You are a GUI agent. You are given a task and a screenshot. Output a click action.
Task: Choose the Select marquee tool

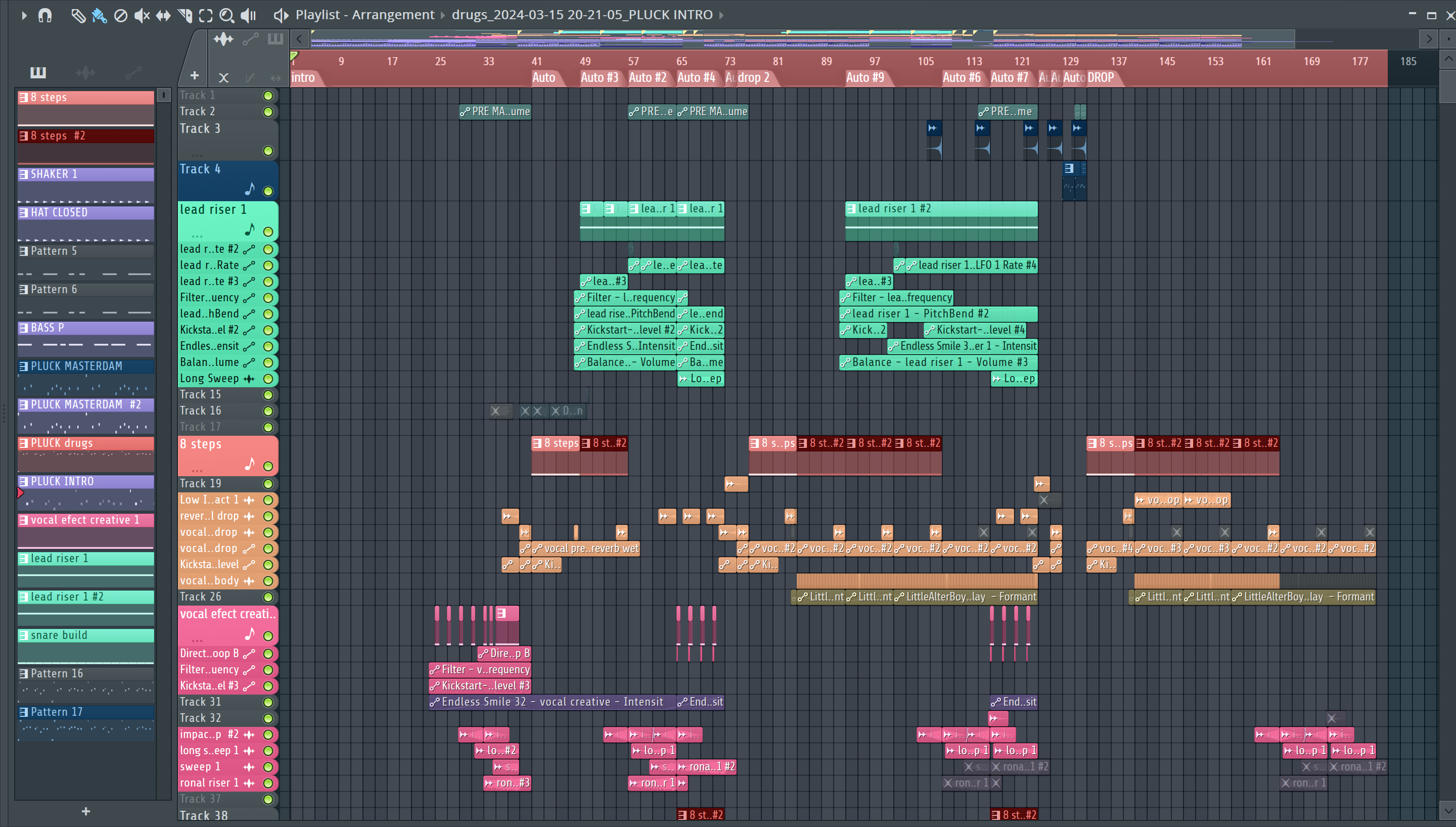206,15
